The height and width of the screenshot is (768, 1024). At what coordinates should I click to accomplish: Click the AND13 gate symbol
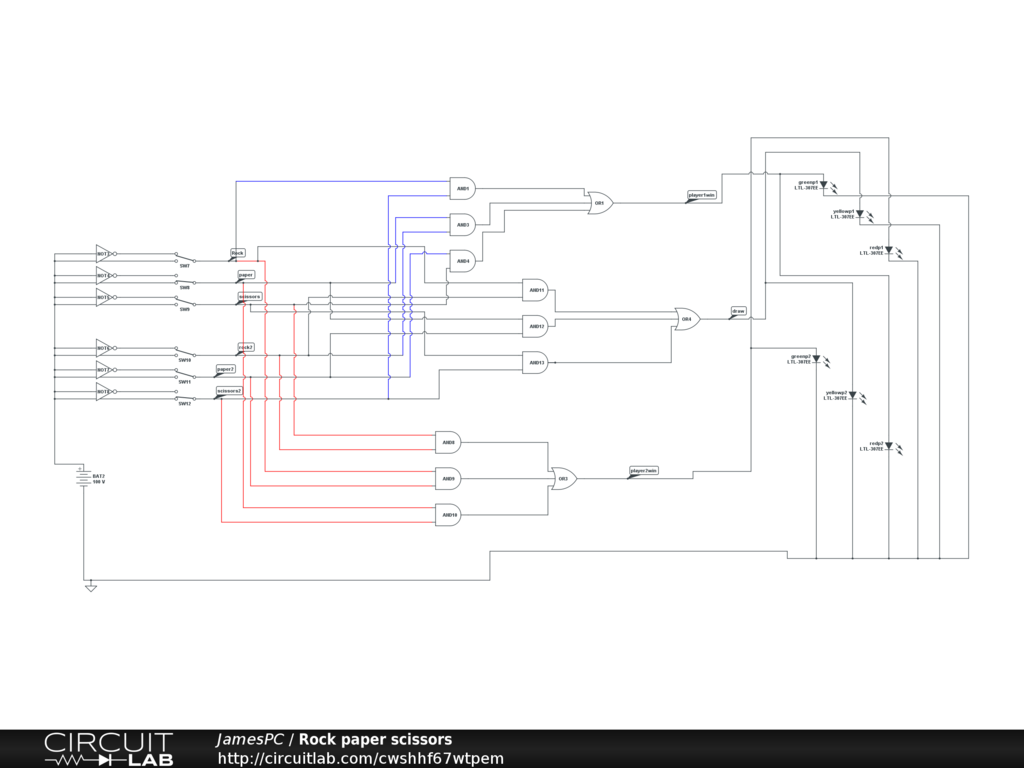click(535, 363)
